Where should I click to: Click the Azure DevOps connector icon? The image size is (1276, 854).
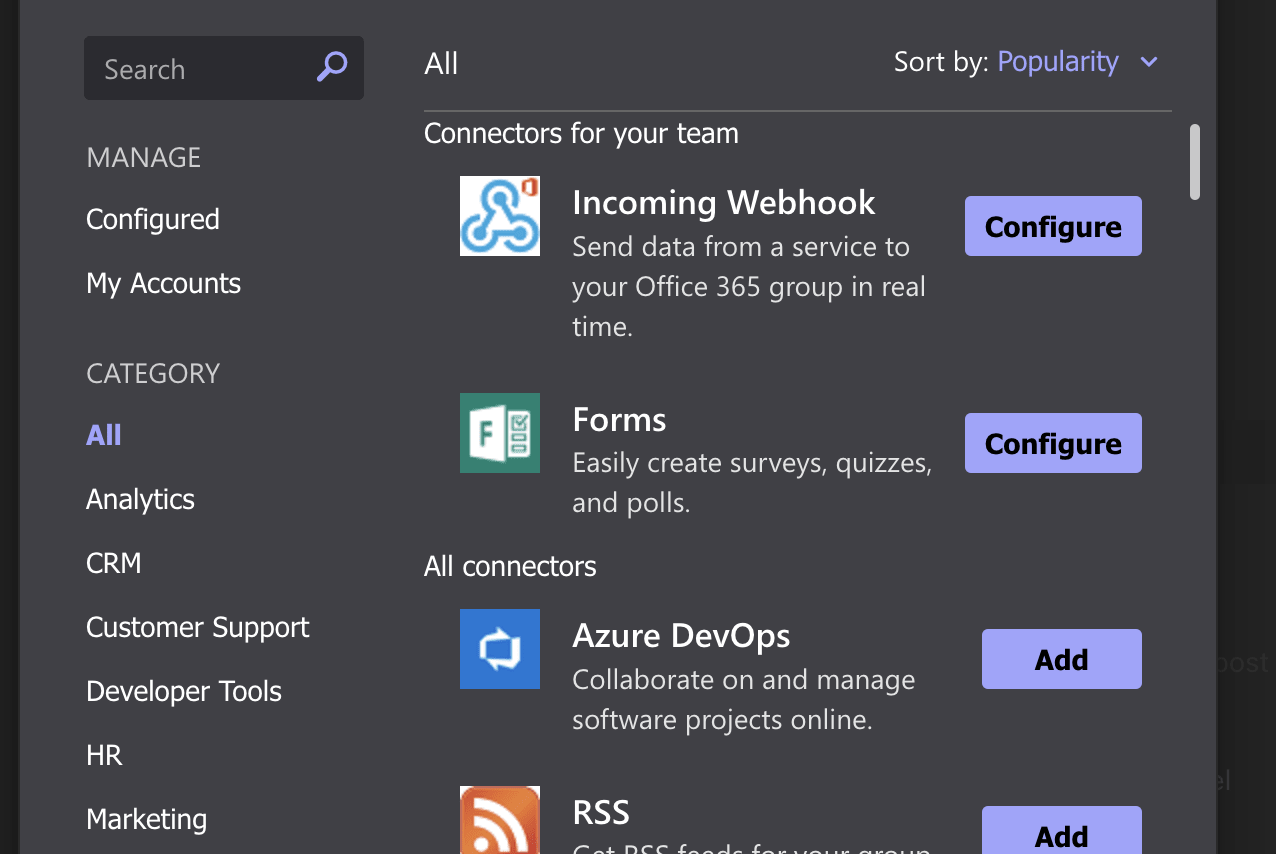click(x=499, y=649)
